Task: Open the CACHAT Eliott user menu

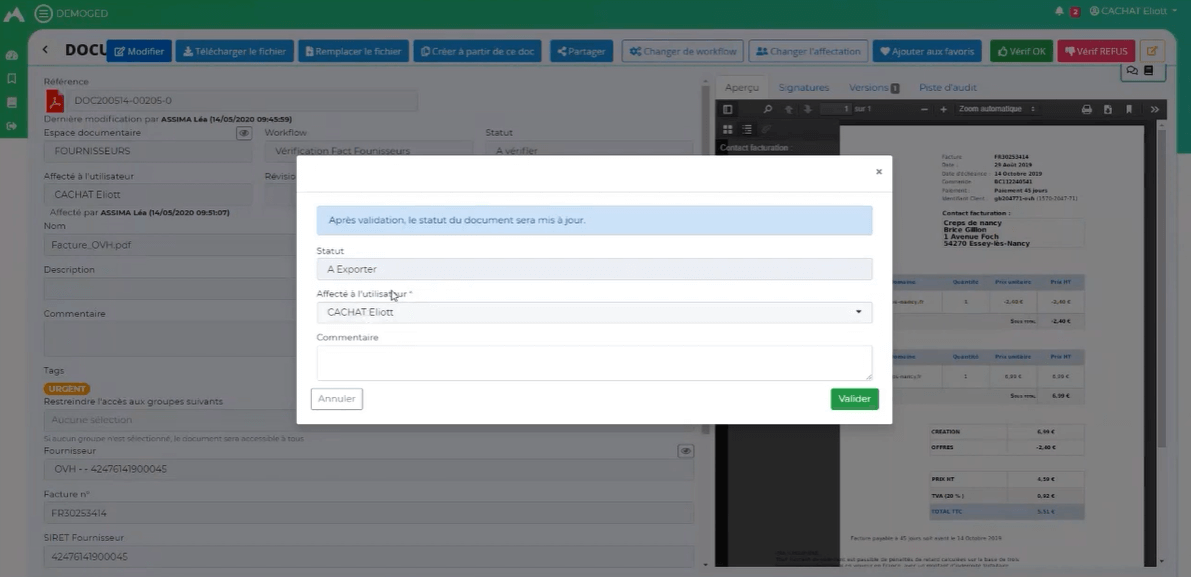Action: point(1133,11)
